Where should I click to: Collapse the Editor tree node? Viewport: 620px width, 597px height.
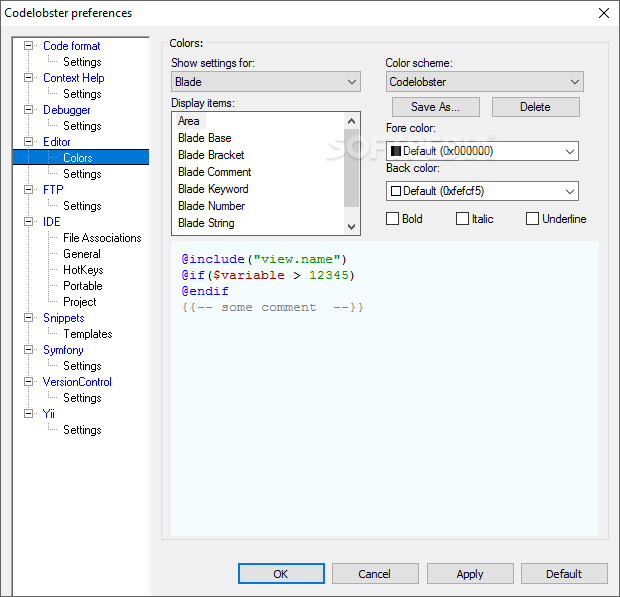[28, 142]
